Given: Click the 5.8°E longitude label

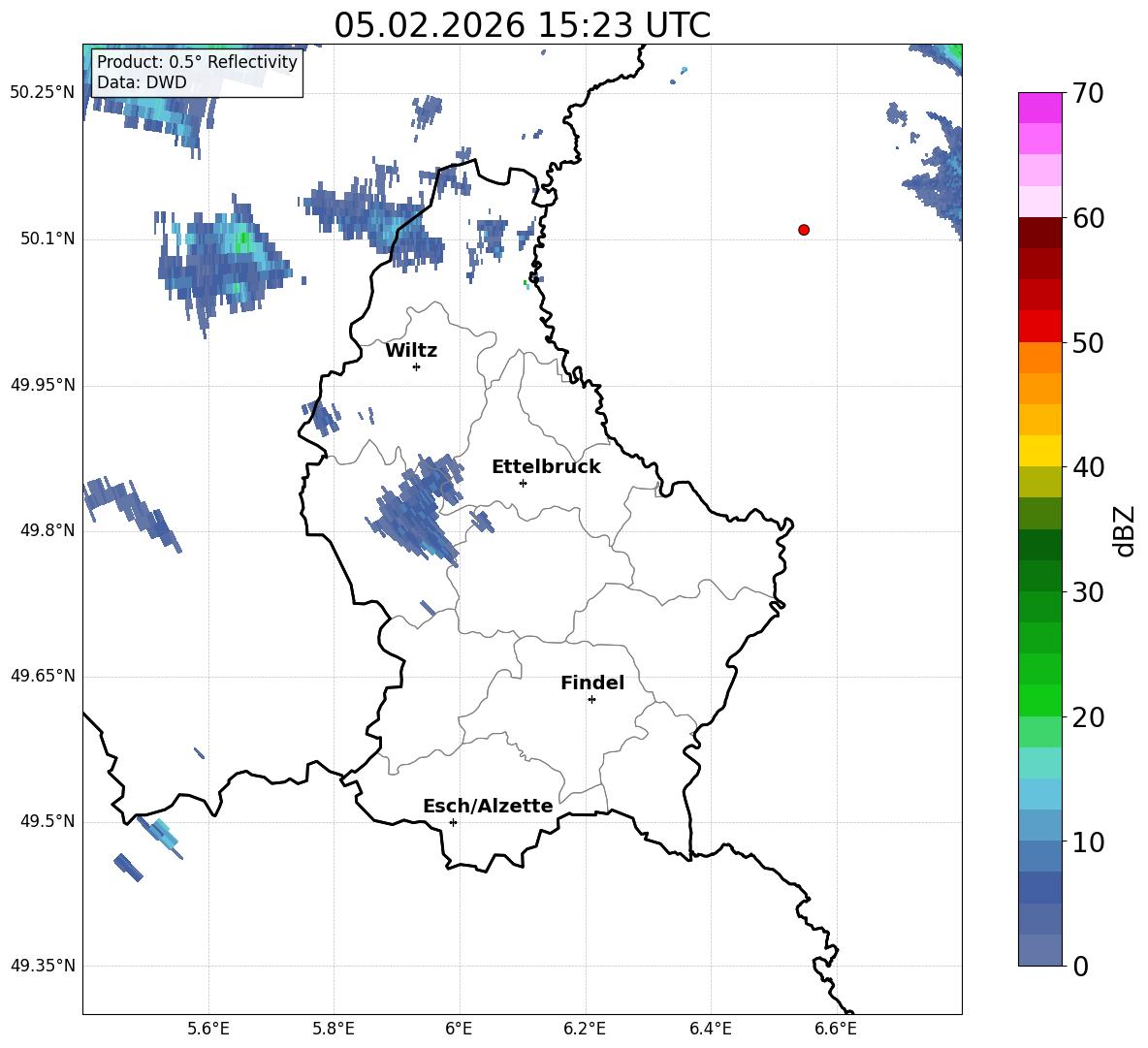Looking at the screenshot, I should tap(334, 1029).
